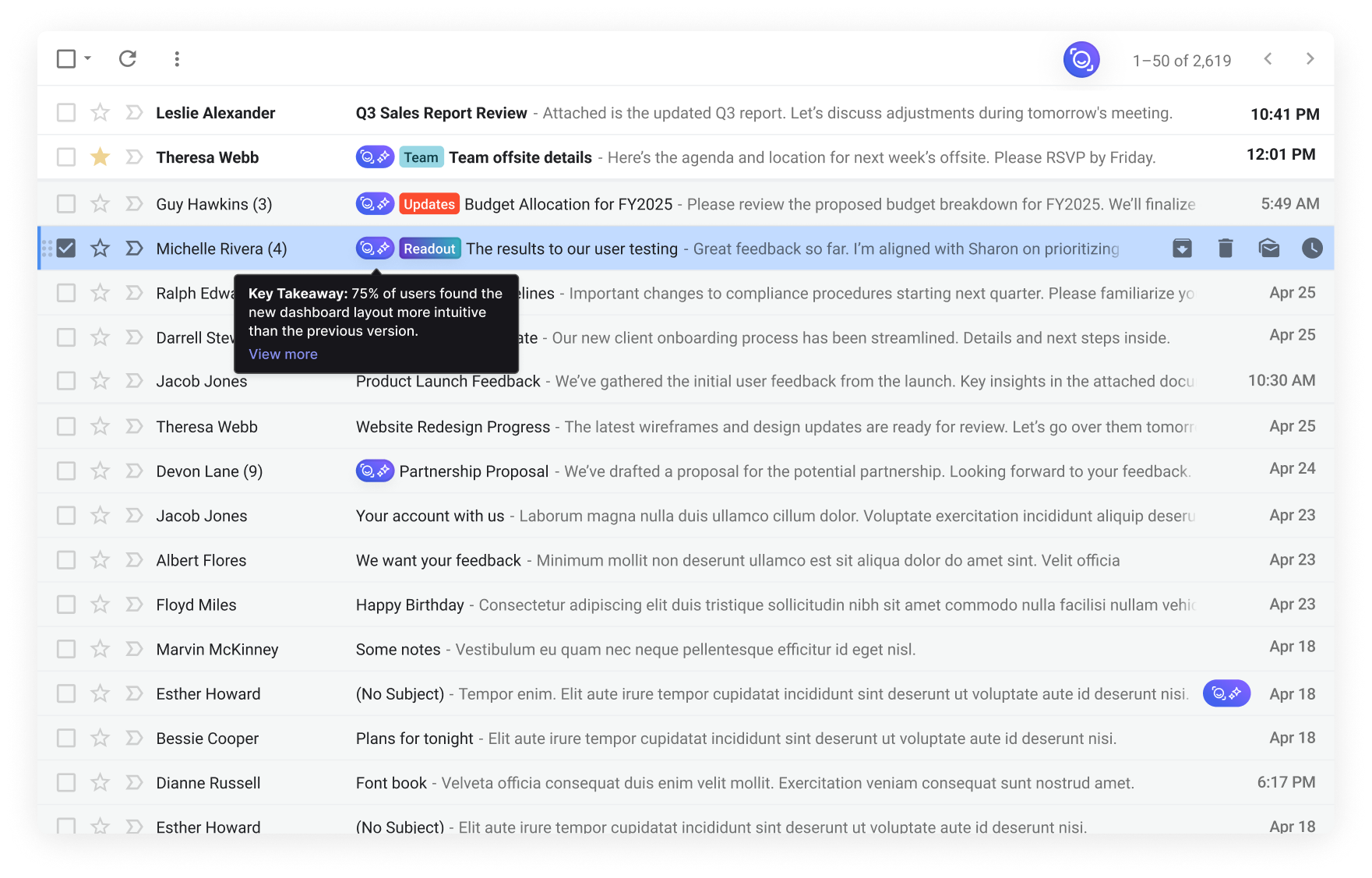Select the Guy Hawkins email checkbox
1372x878 pixels.
tap(66, 204)
